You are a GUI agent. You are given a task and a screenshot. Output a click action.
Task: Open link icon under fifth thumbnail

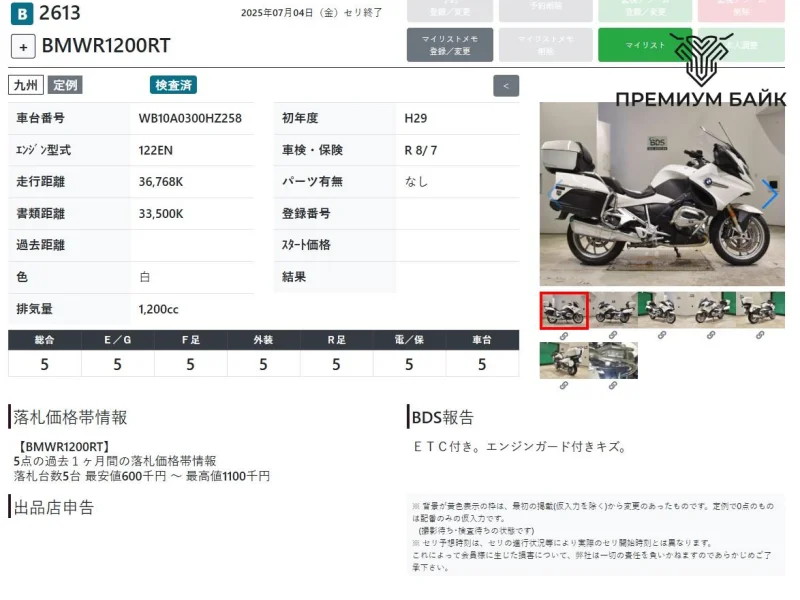(760, 336)
